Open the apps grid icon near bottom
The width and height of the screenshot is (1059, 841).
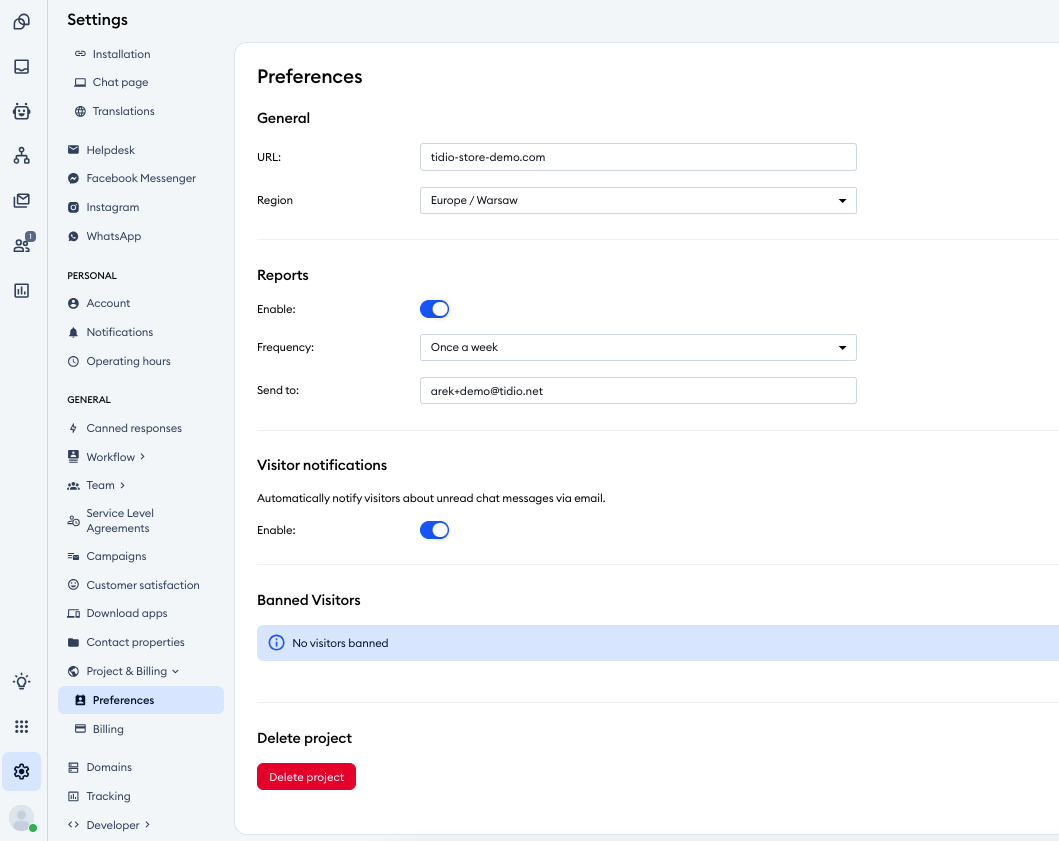click(21, 726)
